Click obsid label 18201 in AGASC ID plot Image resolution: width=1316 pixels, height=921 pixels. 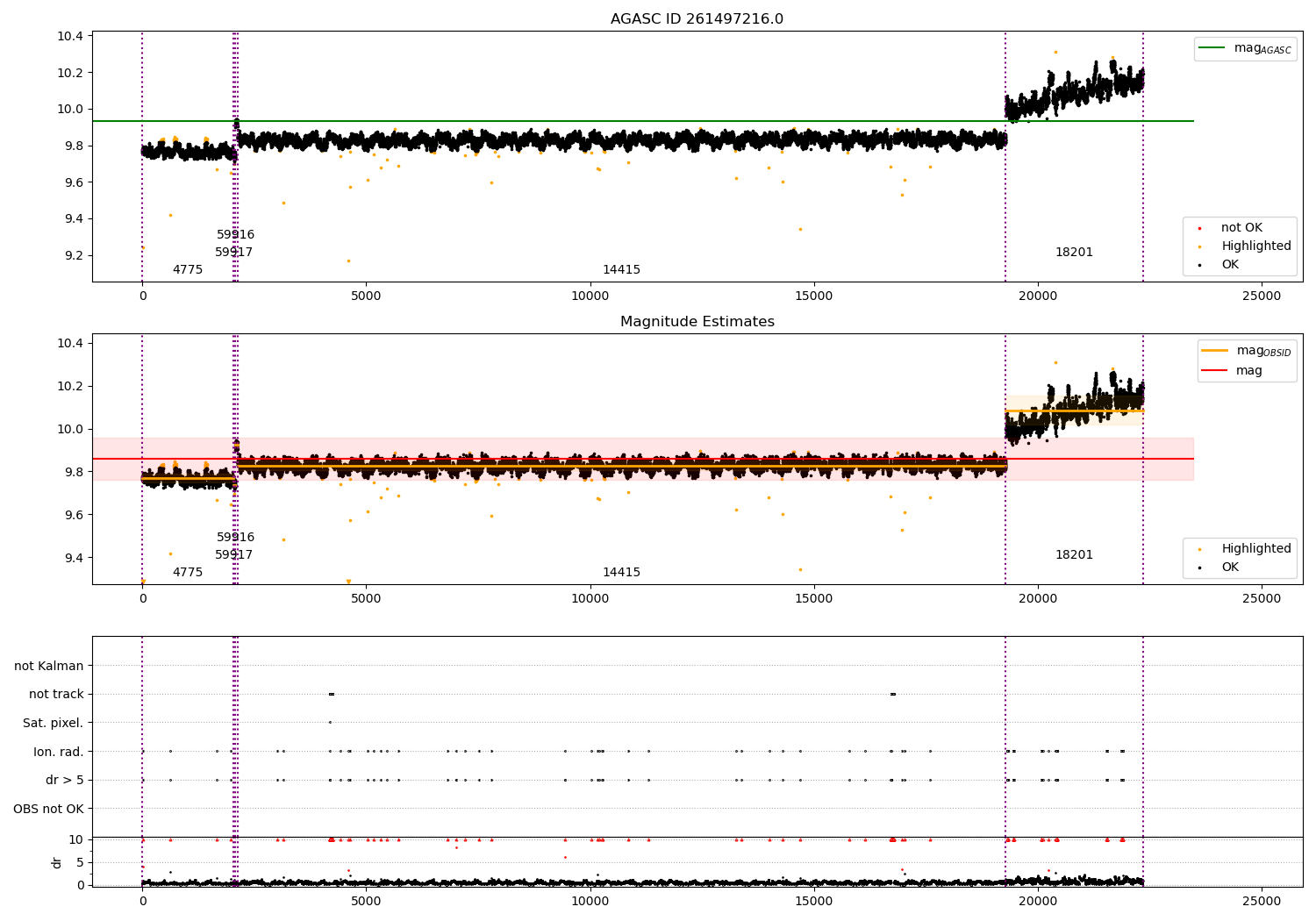tap(1074, 253)
